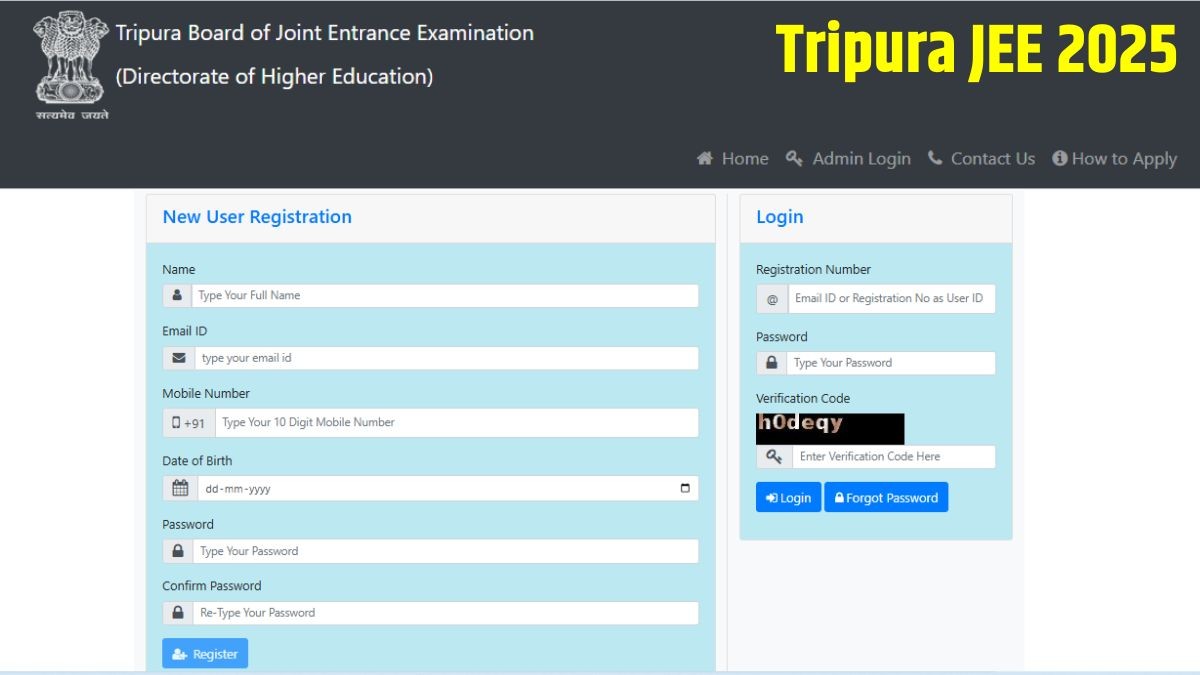
Task: Open How to Apply instructions
Action: (x=1114, y=159)
